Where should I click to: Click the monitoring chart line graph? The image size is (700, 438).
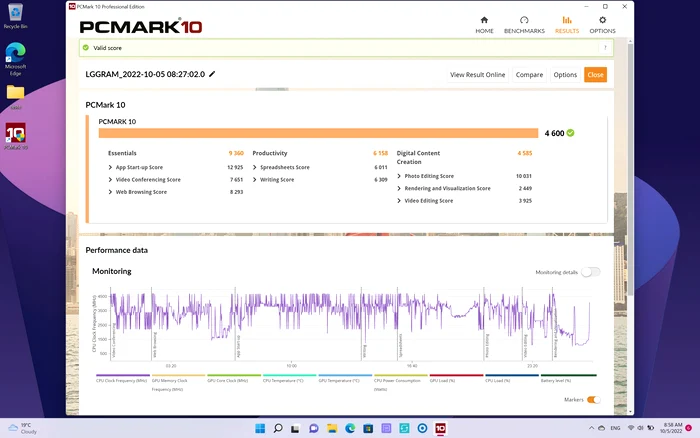tap(350, 326)
